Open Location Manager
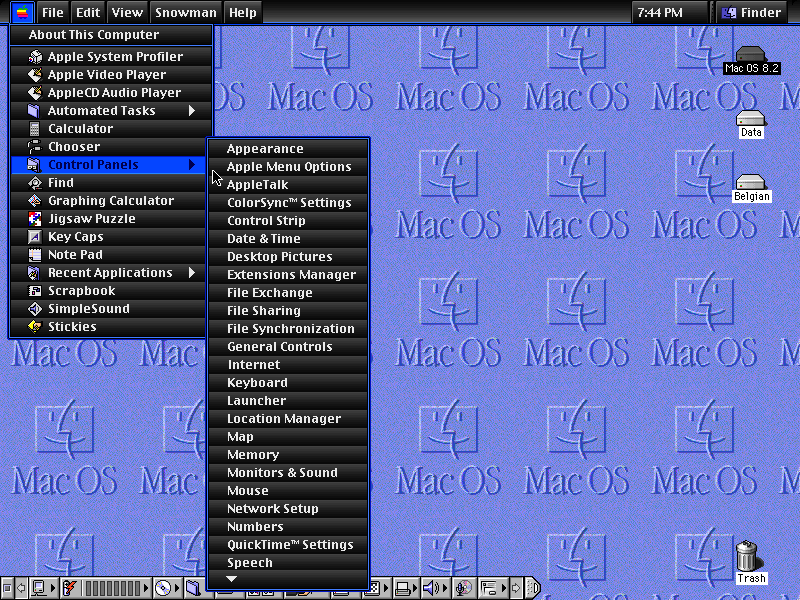The width and height of the screenshot is (800, 600). [288, 418]
